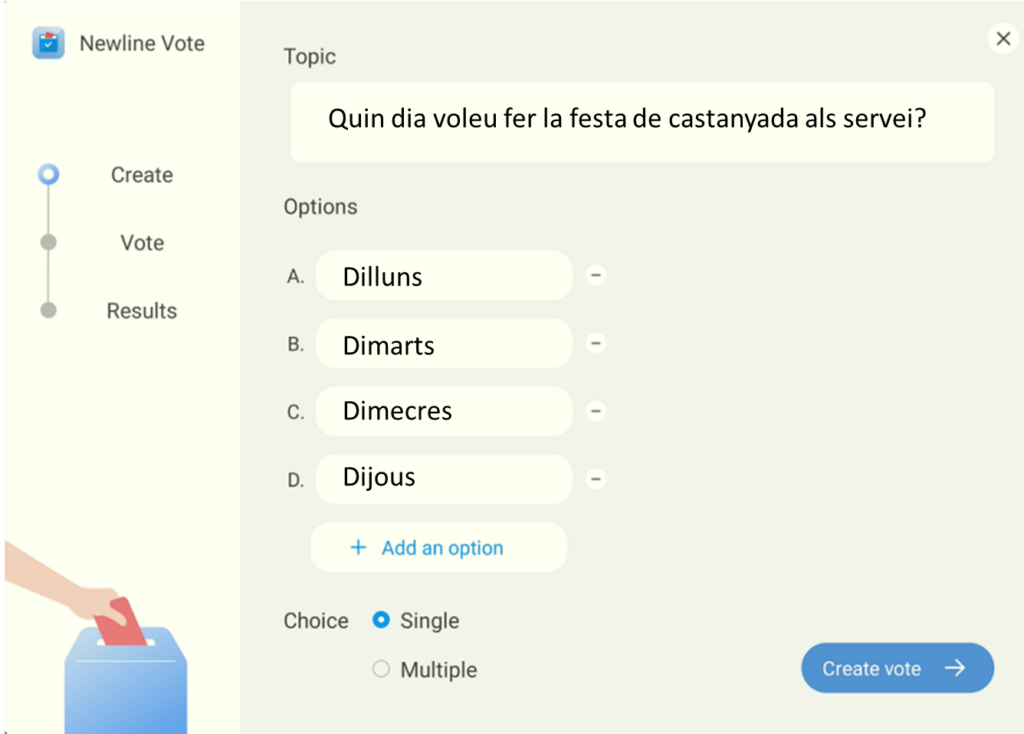
Task: Click the Dilluns option field
Action: click(443, 276)
